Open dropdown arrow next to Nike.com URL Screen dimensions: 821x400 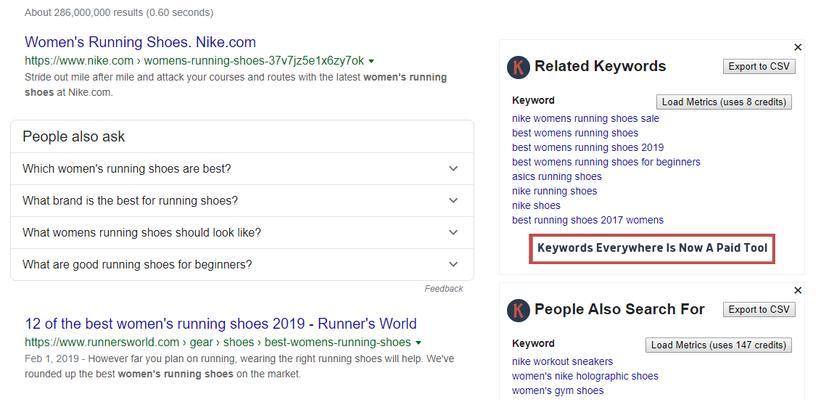pos(372,61)
